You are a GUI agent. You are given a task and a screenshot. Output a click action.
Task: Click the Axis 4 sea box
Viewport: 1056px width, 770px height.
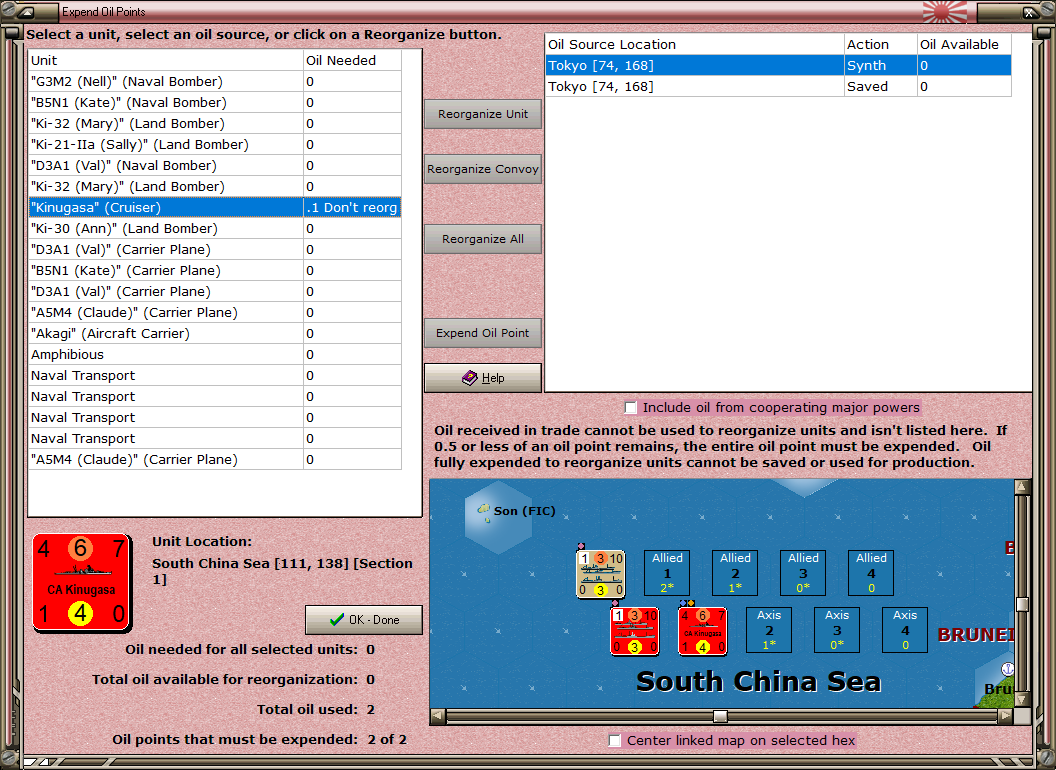(904, 630)
